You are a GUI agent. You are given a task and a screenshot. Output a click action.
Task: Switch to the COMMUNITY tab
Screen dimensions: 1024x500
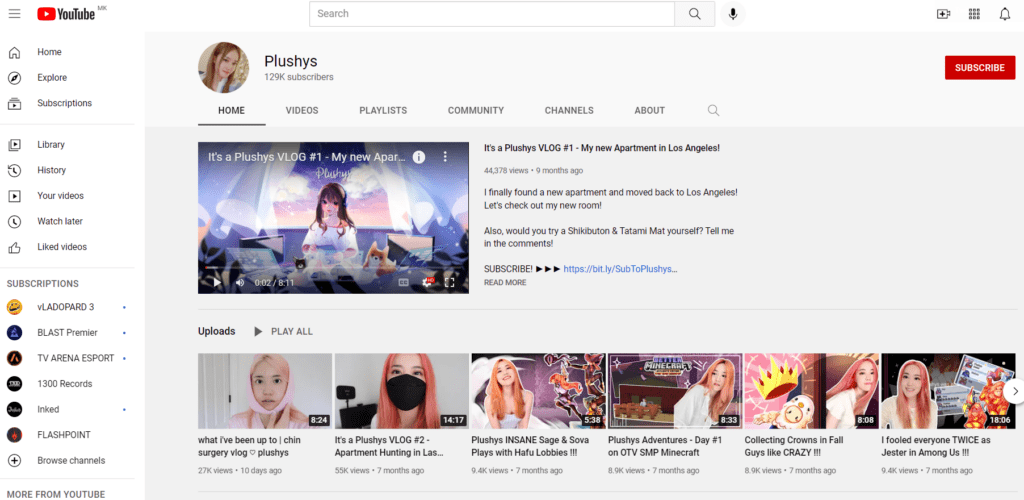tap(475, 110)
